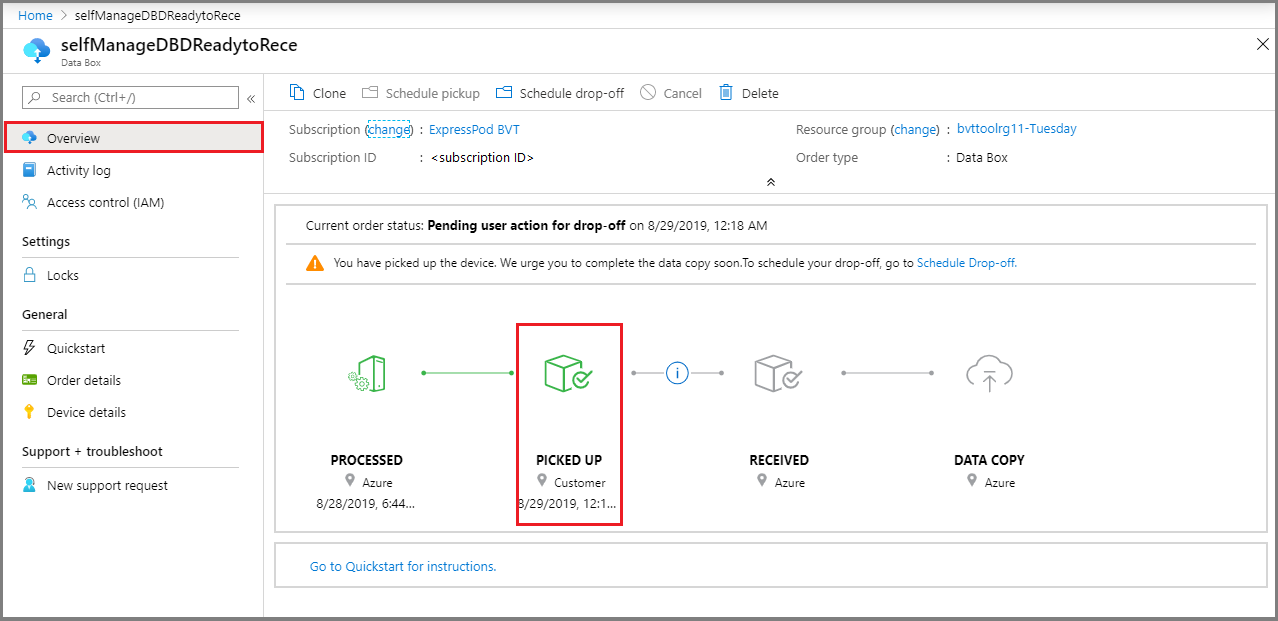Click the Processed stage server icon
Image resolution: width=1278 pixels, height=621 pixels.
coord(367,373)
